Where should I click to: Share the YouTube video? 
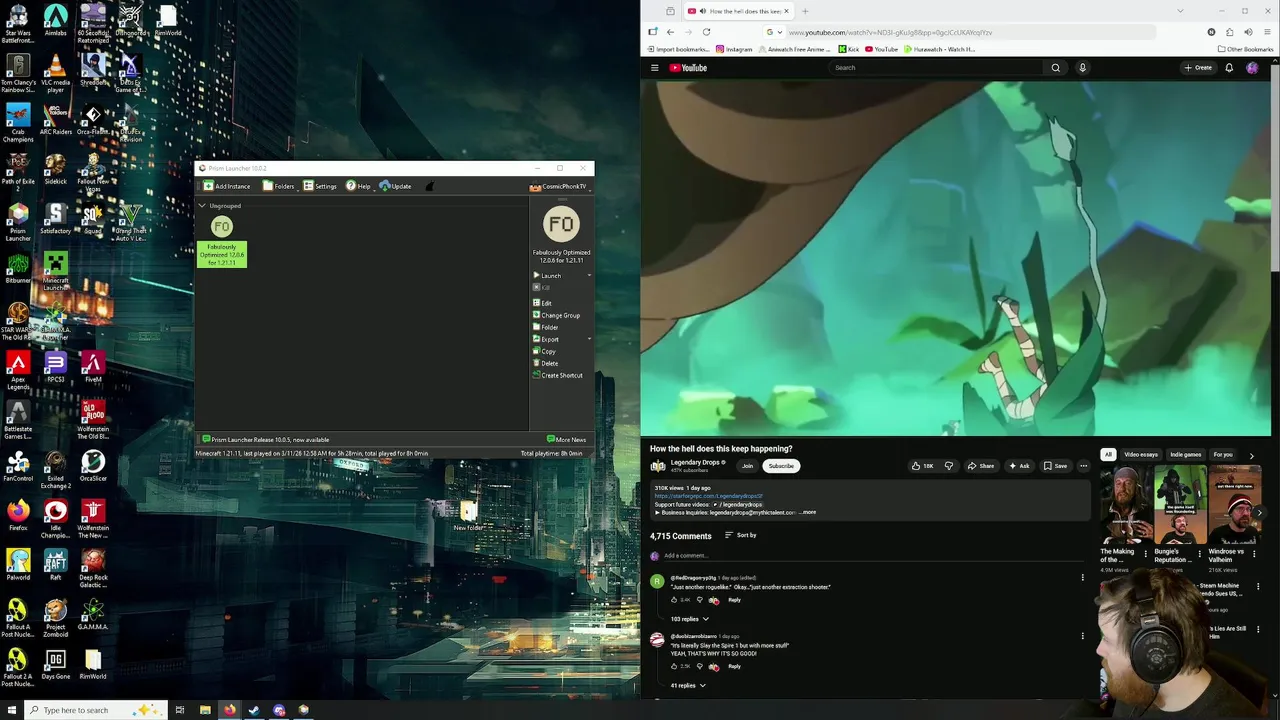pyautogui.click(x=981, y=466)
